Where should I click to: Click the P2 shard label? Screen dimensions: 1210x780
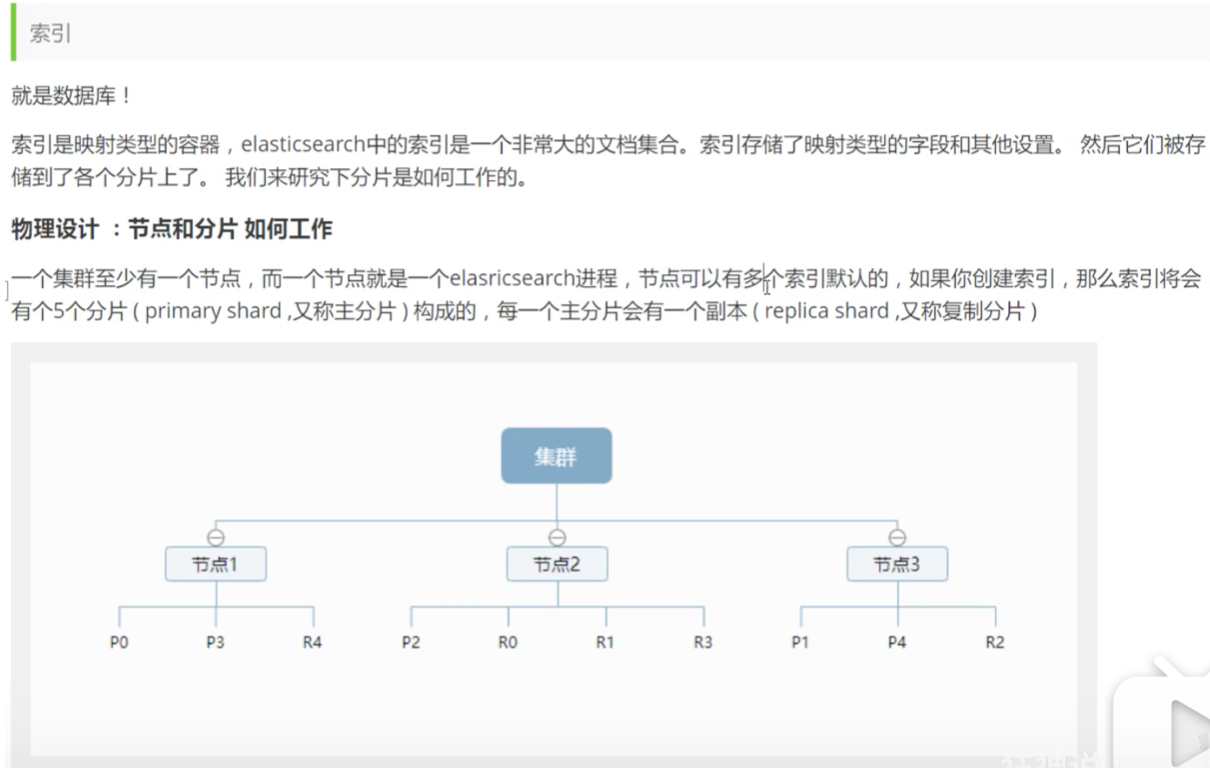(x=411, y=642)
